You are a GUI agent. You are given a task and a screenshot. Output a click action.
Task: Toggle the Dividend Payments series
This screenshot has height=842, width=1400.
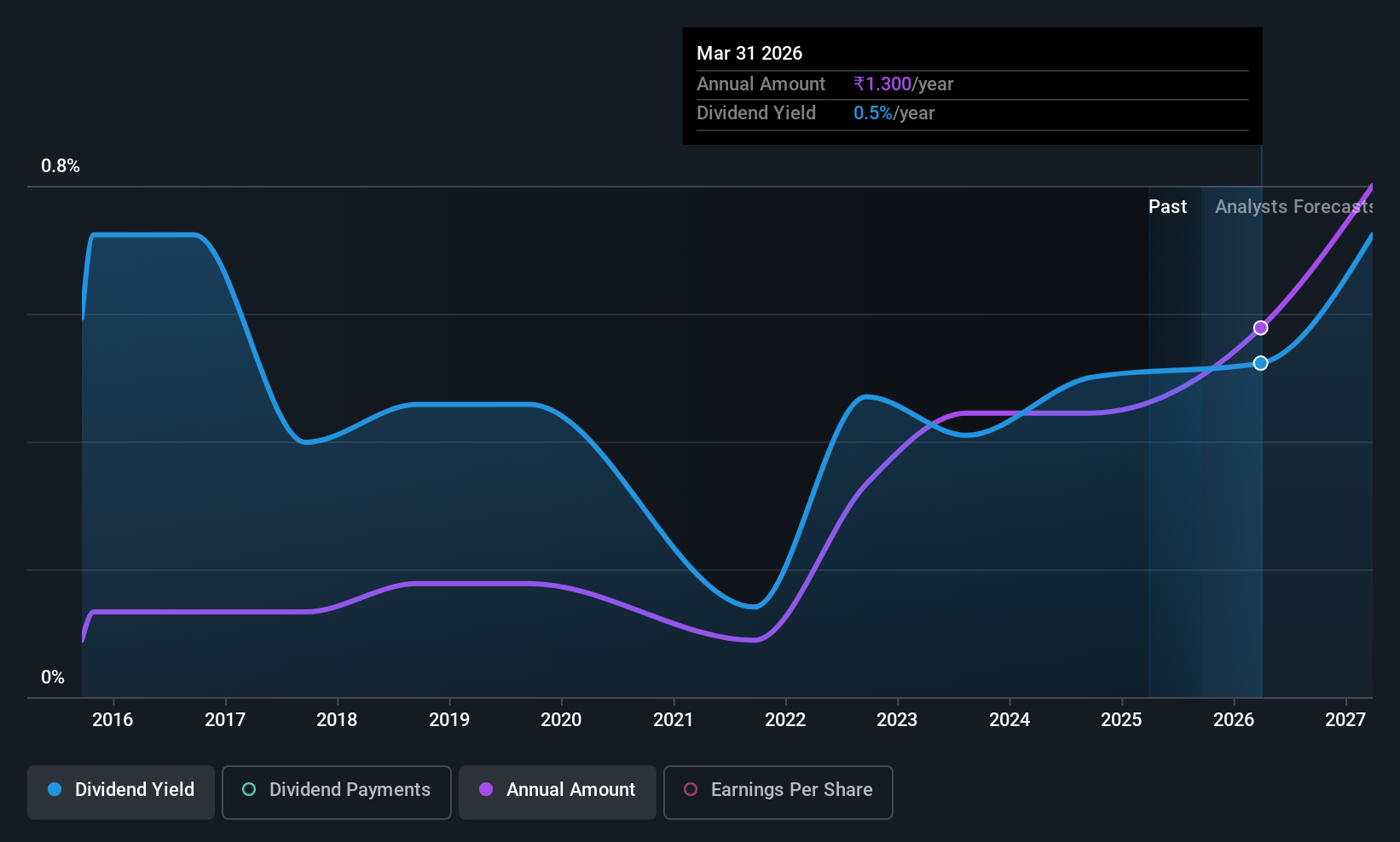337,793
